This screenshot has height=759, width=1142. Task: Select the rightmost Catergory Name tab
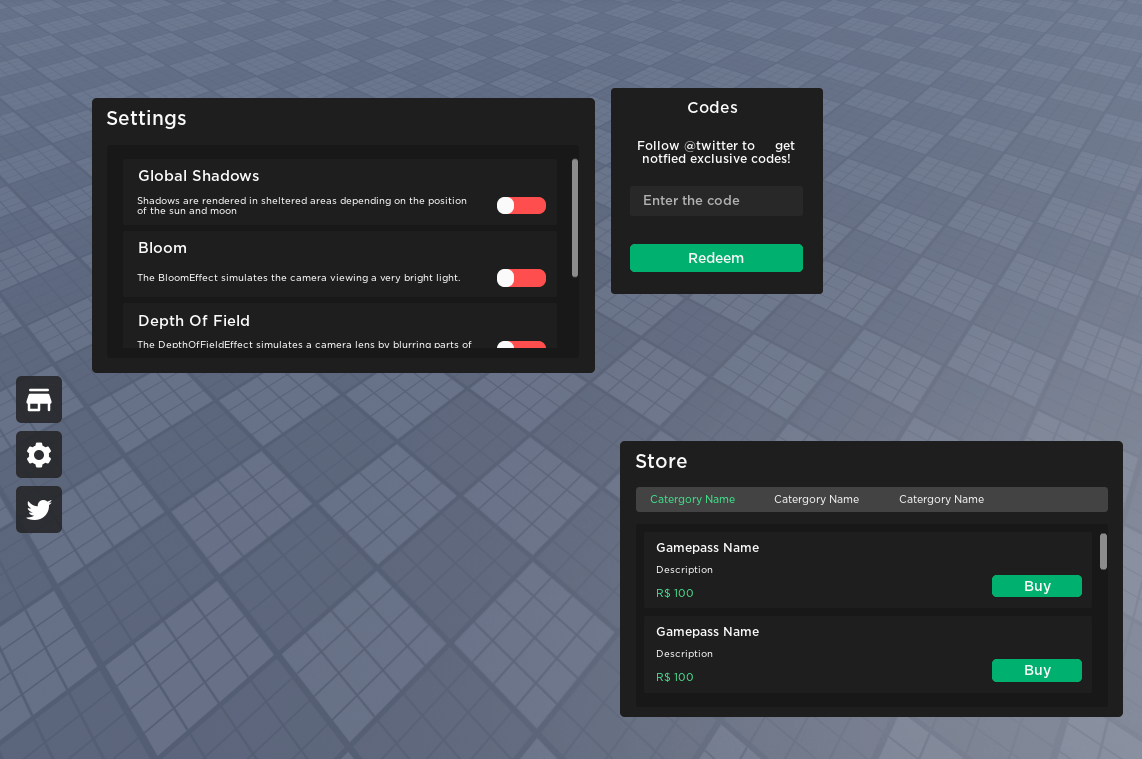click(x=941, y=498)
